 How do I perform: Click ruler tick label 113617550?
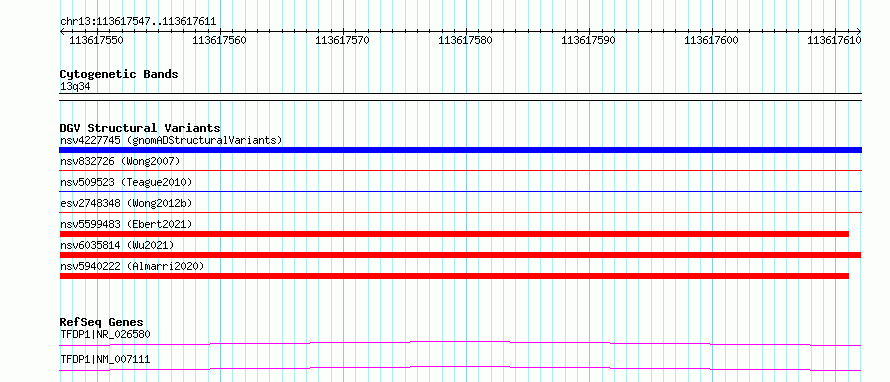(95, 40)
